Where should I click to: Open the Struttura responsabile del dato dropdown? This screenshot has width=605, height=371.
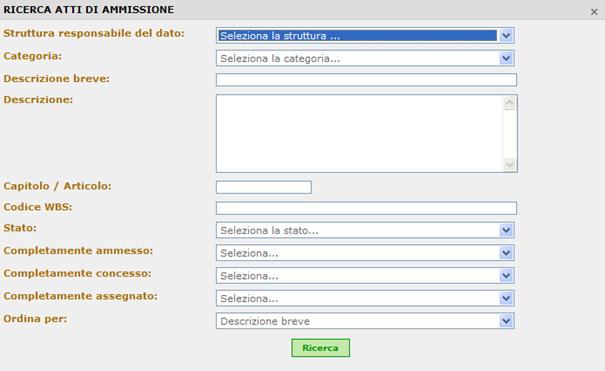tap(365, 35)
